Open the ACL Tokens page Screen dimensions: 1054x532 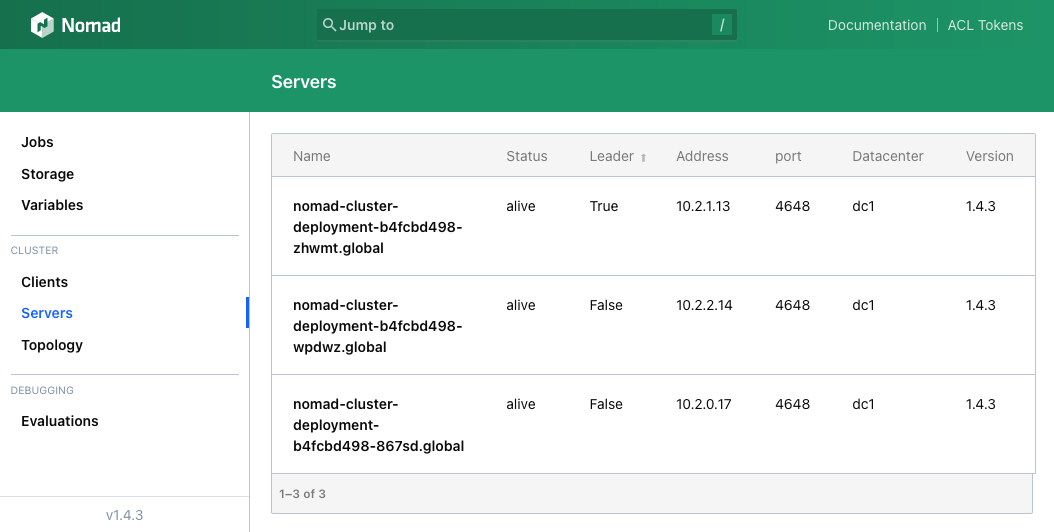[985, 25]
